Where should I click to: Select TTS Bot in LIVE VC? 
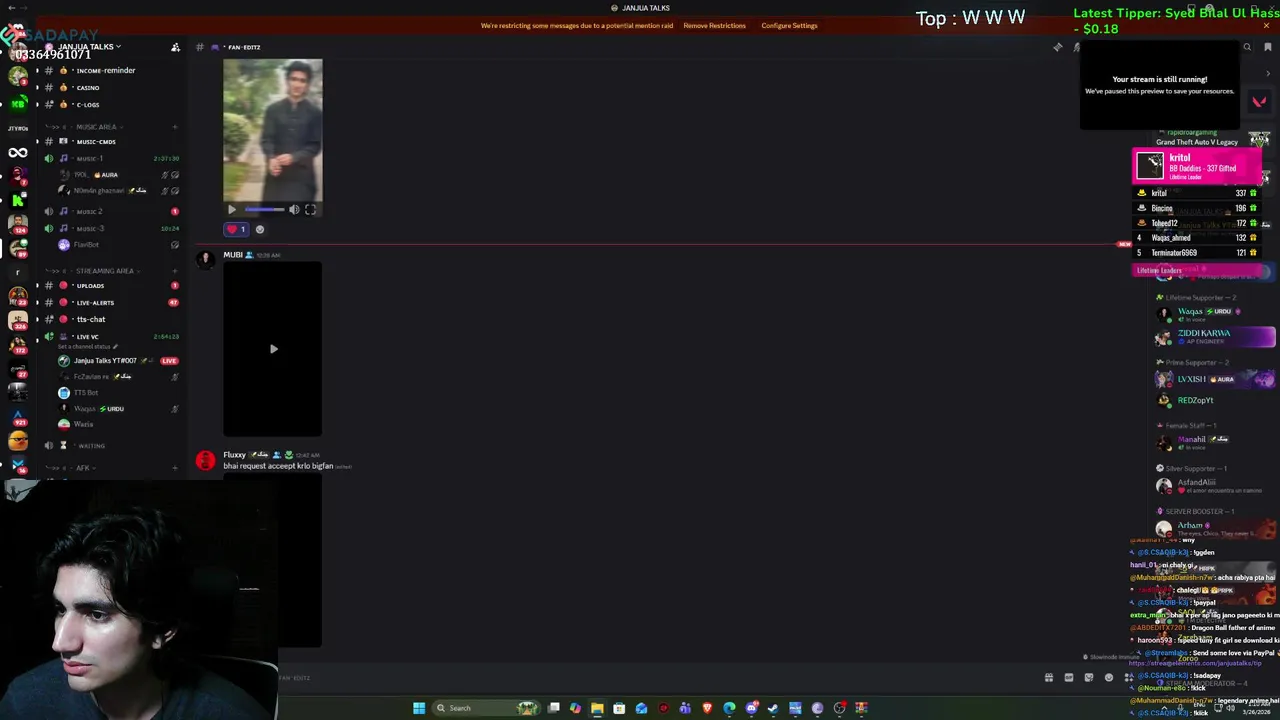click(86, 392)
